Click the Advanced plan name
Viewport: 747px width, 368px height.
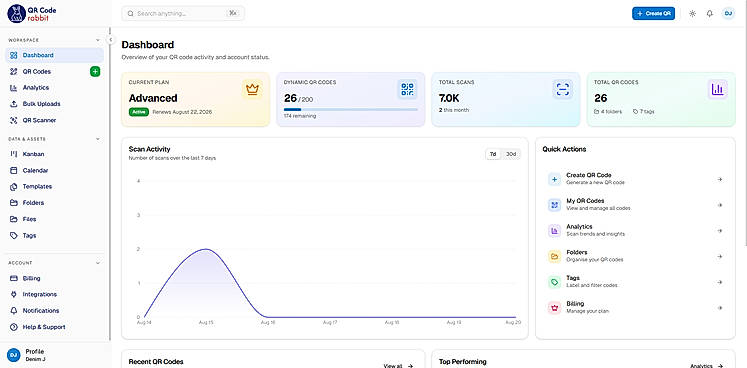click(x=153, y=98)
